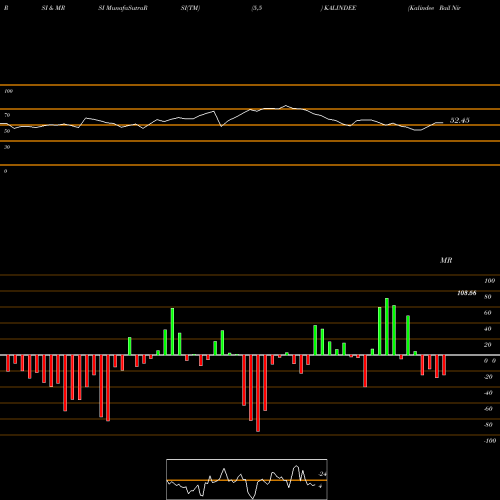500x500 pixels.
Task: Click the -20 label on MR axis
Action: pyautogui.click(x=488, y=377)
